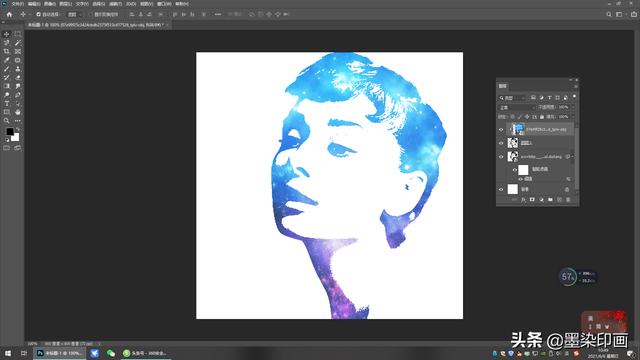
Task: Click the background white color swatch
Action: (16, 138)
